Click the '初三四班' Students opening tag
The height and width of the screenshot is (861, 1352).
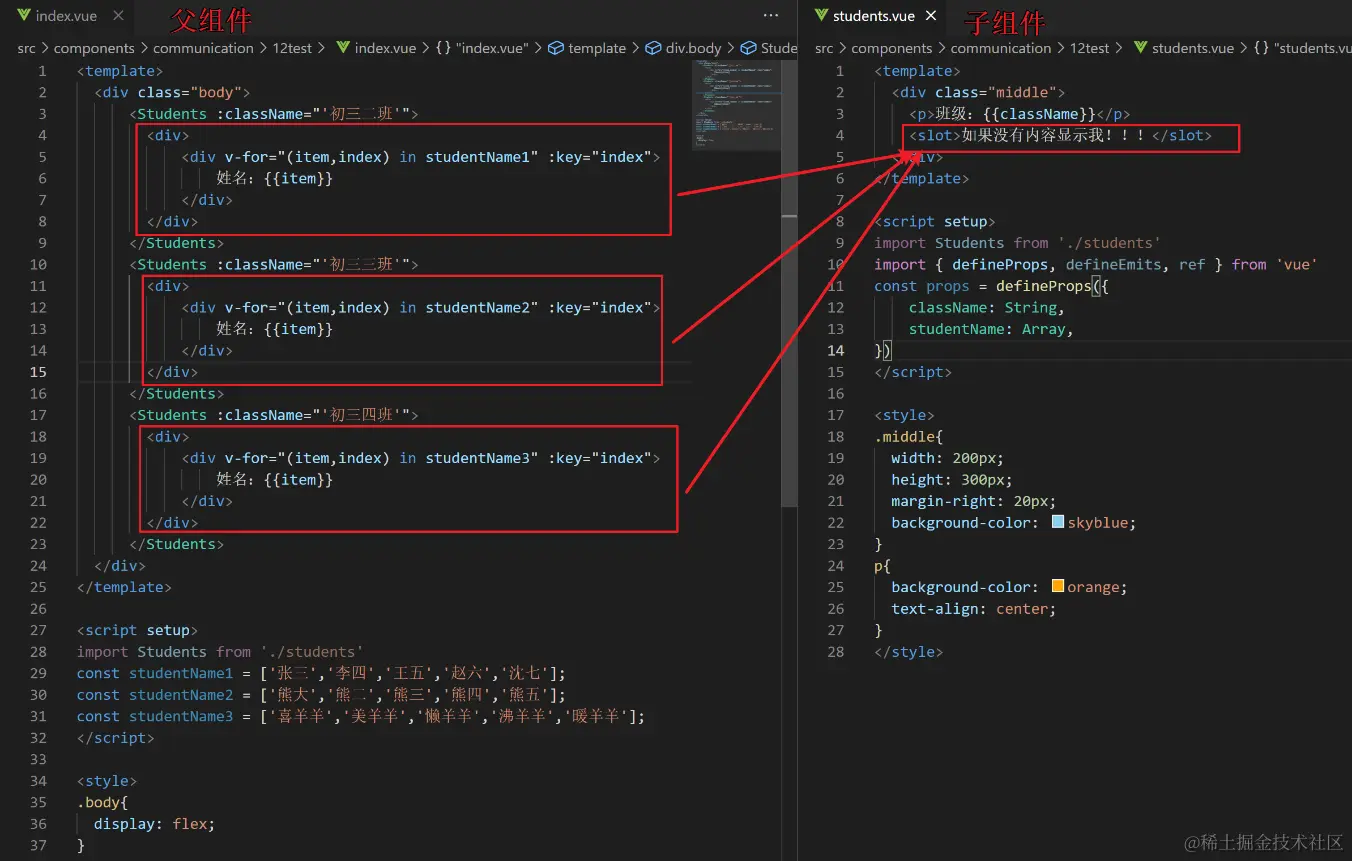pyautogui.click(x=273, y=415)
